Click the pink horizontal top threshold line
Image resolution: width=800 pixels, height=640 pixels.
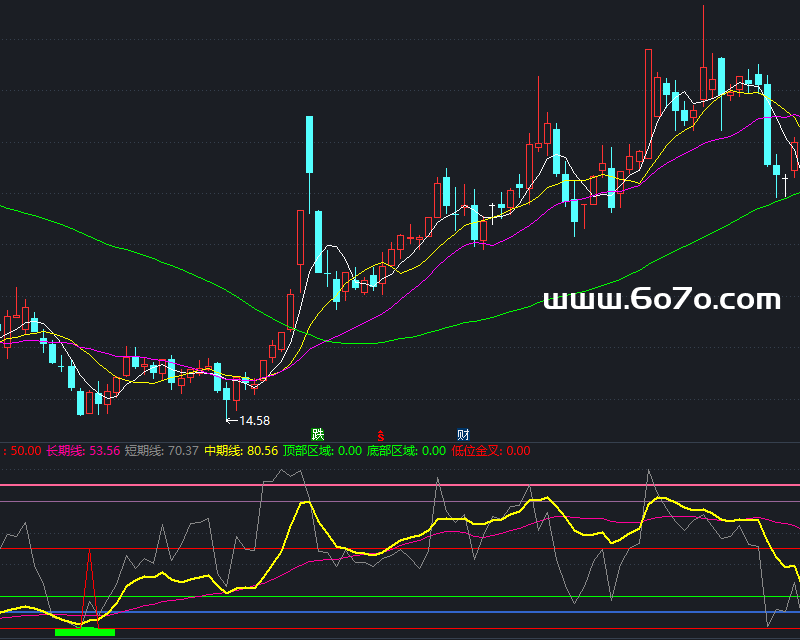[x=400, y=485]
